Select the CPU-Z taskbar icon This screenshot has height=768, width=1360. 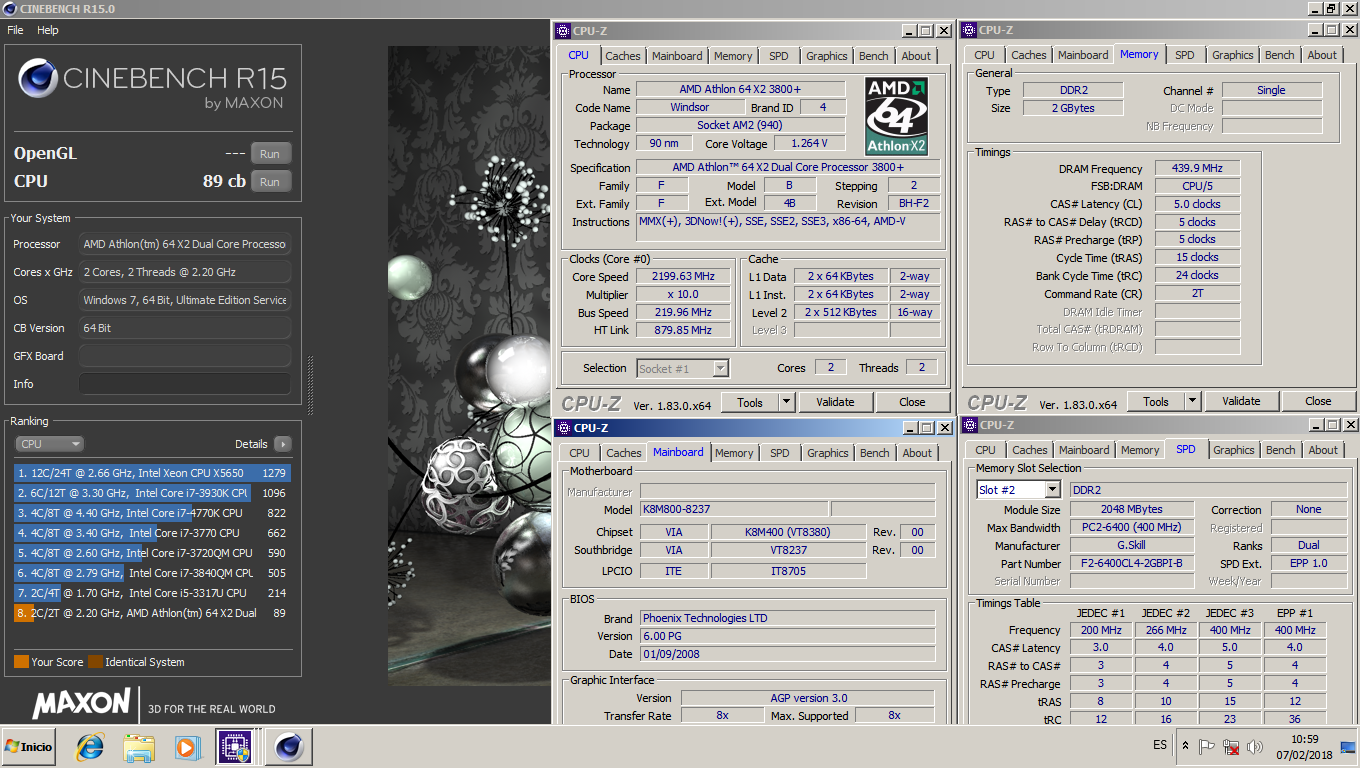[235, 746]
